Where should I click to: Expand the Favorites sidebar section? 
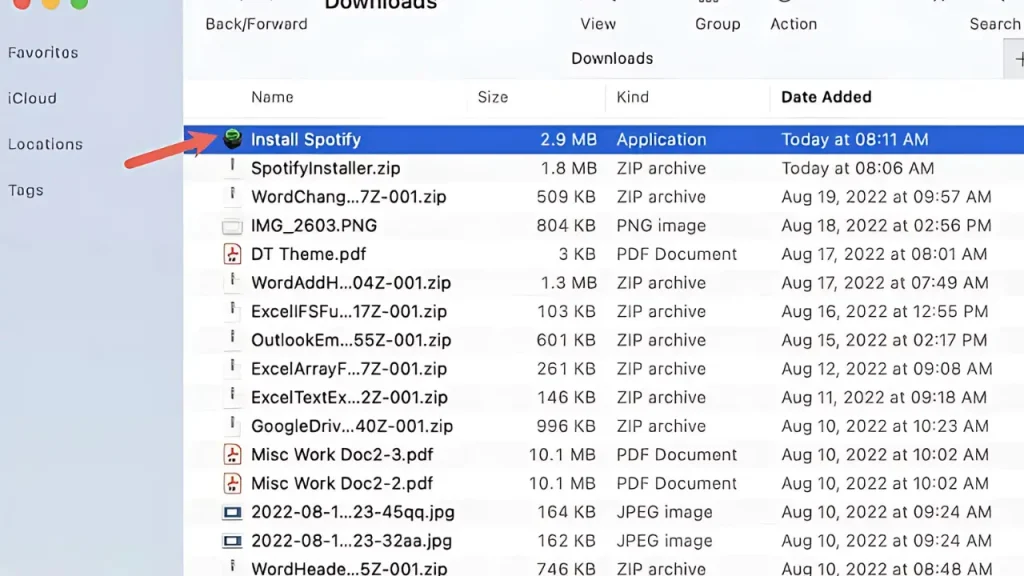43,52
